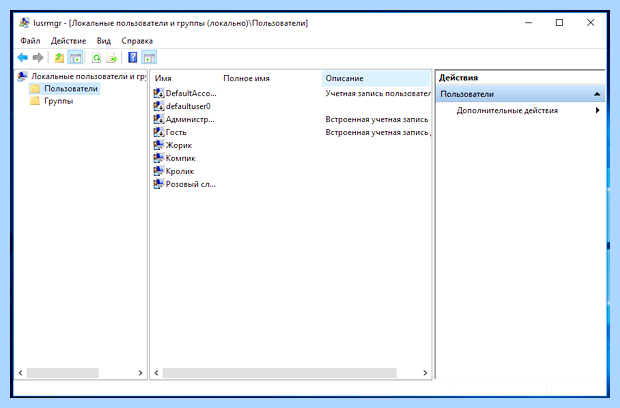
Task: Click the Жорик user icon
Action: pos(159,145)
